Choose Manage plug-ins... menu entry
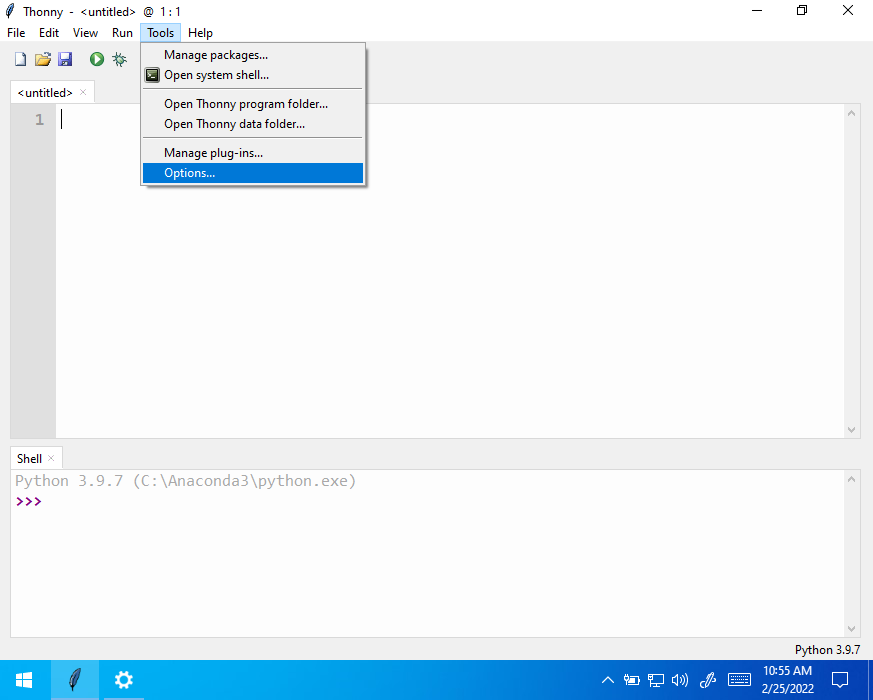The width and height of the screenshot is (873, 700). (x=253, y=153)
